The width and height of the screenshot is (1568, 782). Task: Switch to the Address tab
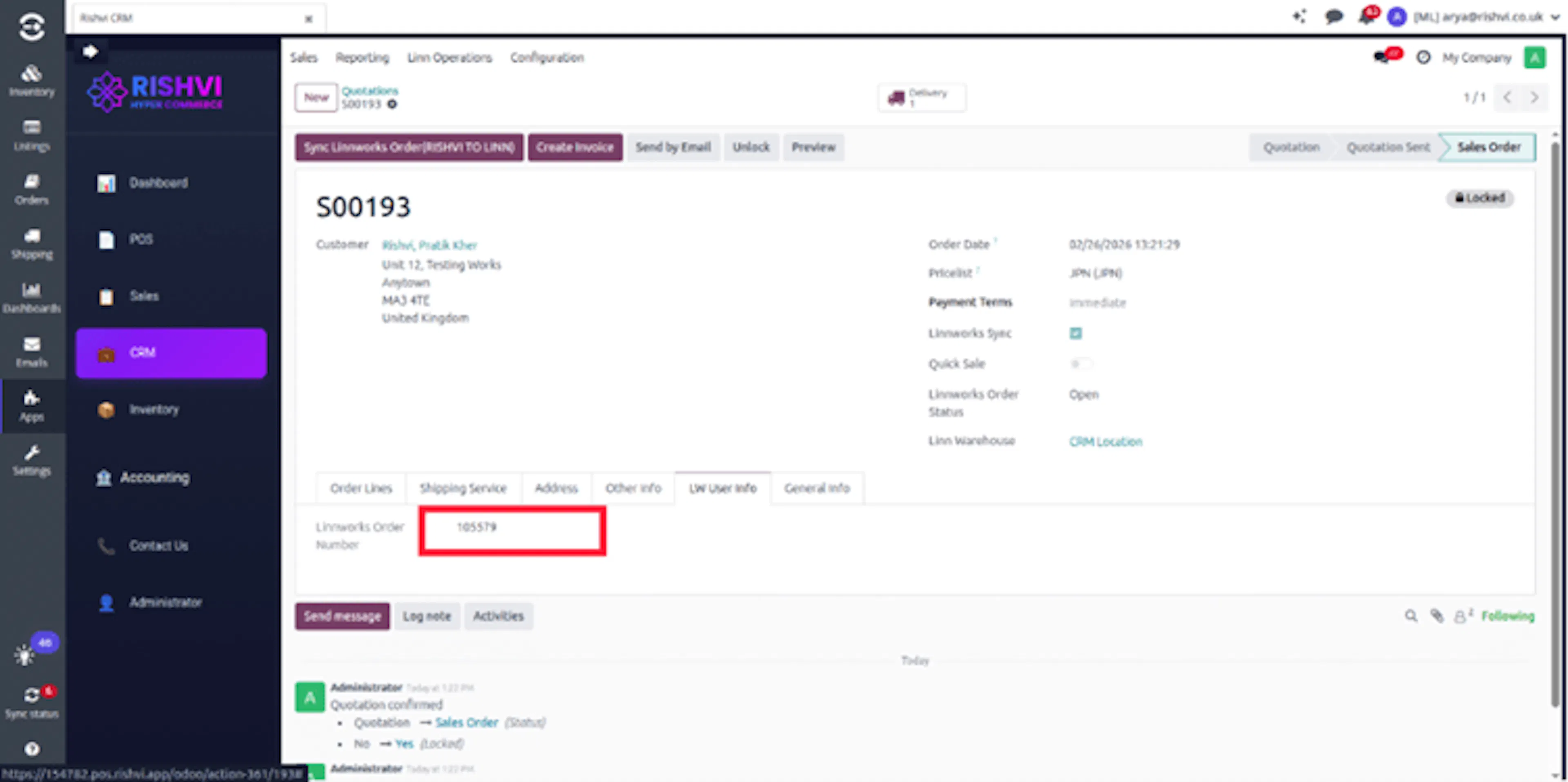(x=556, y=488)
